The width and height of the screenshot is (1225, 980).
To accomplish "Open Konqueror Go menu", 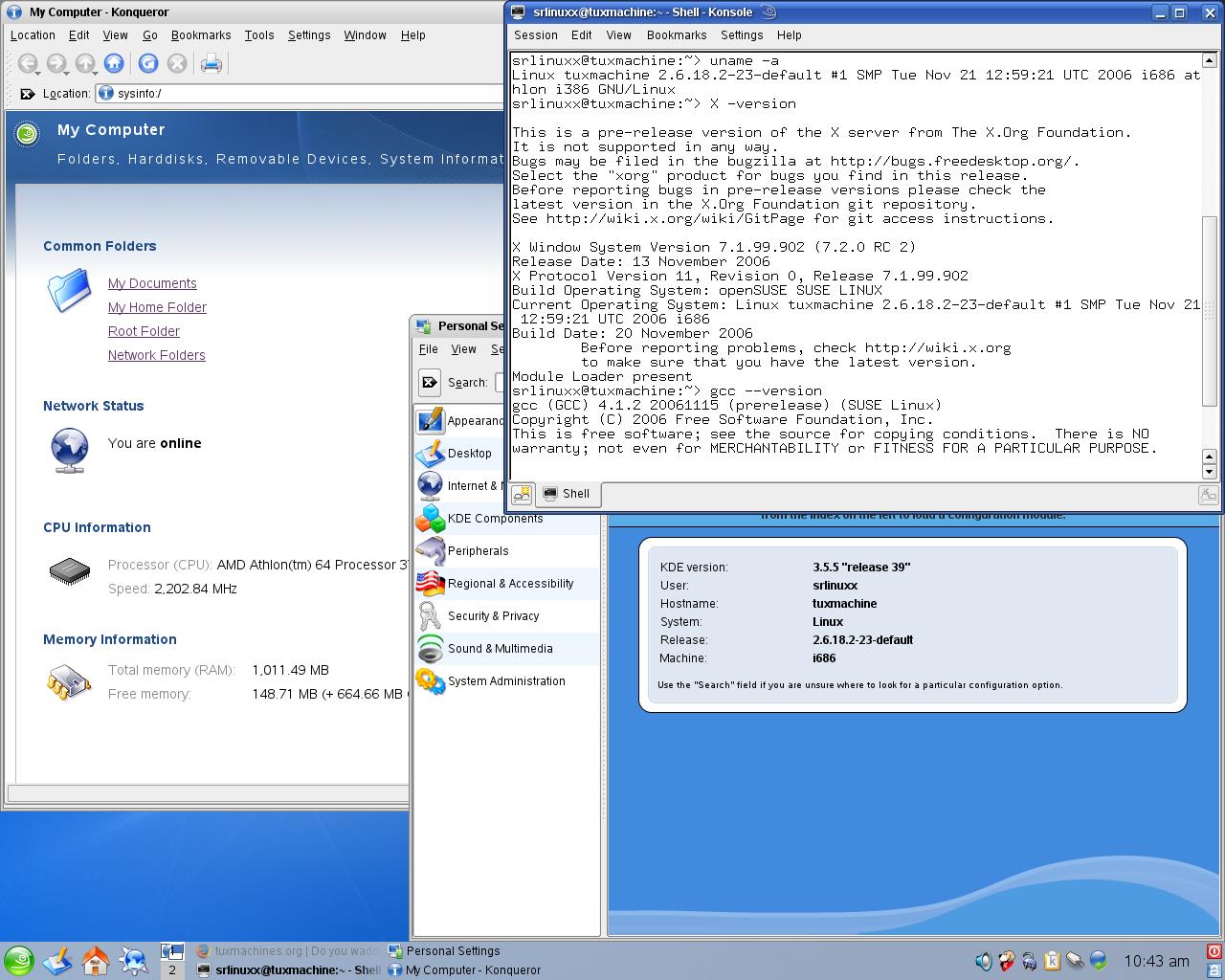I will 150,35.
